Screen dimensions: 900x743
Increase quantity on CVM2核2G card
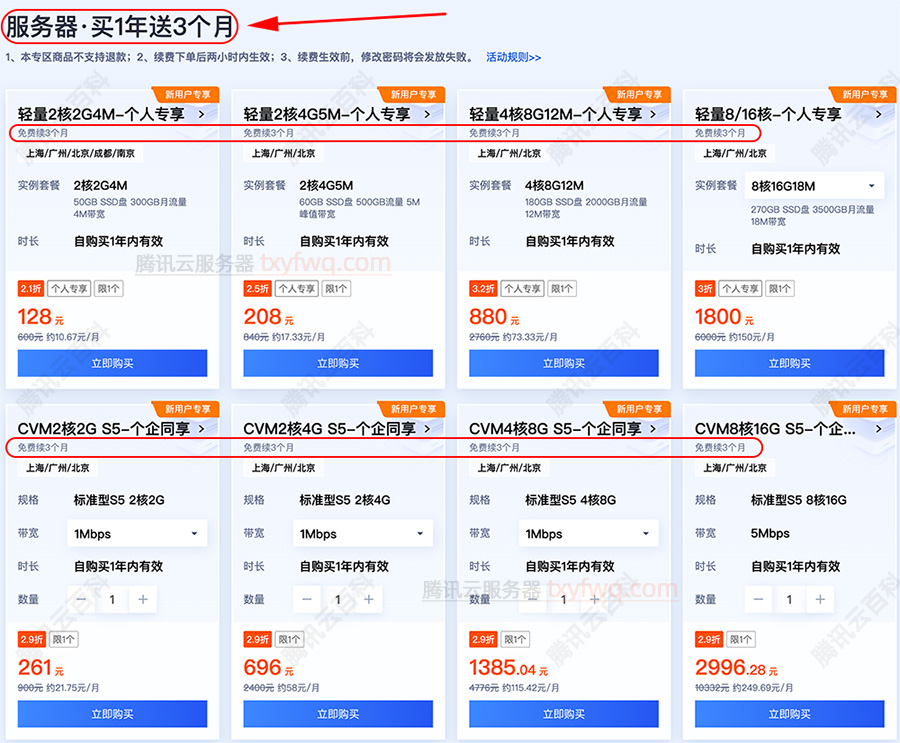point(143,599)
